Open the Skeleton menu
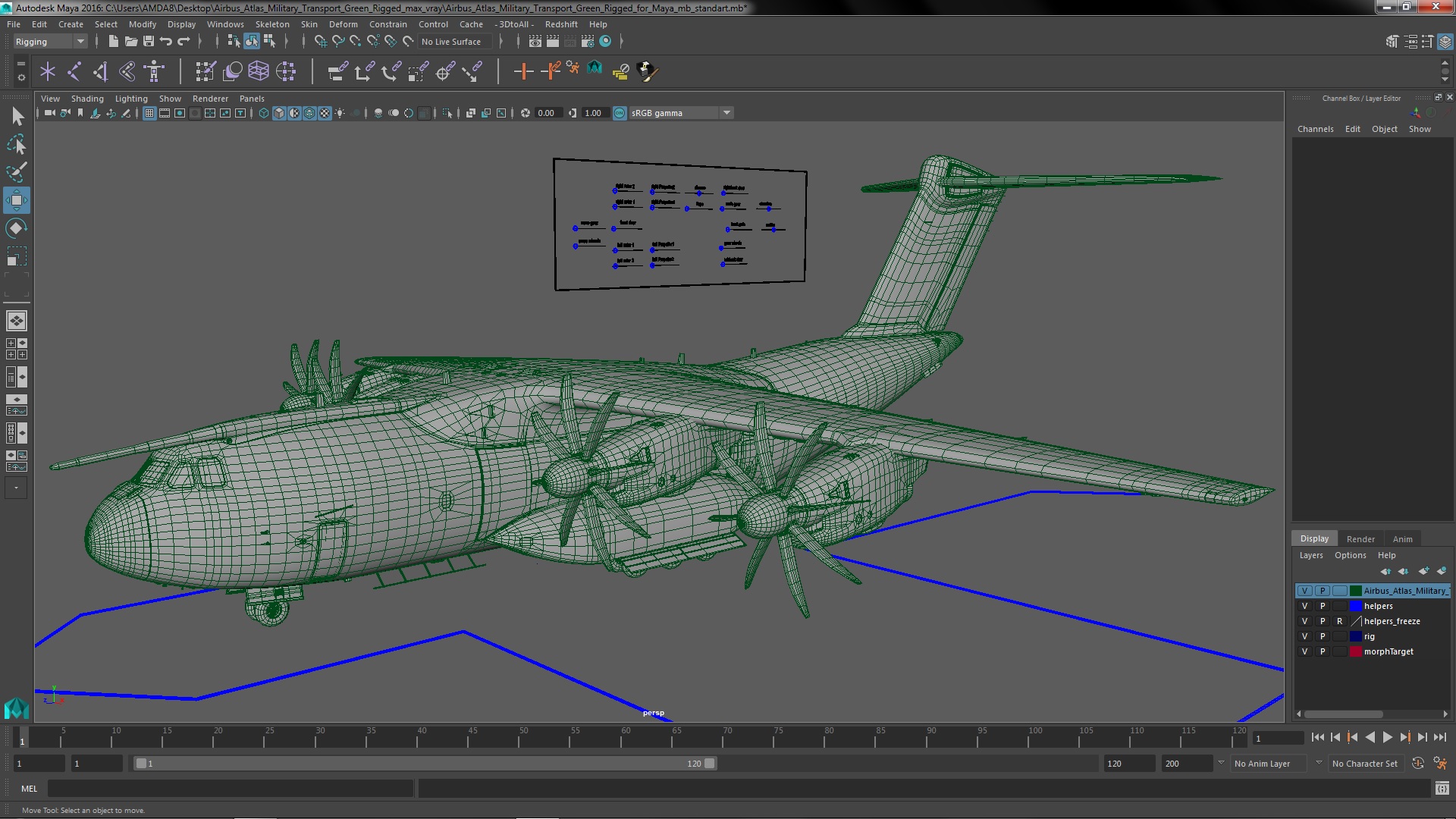This screenshot has height=819, width=1456. pyautogui.click(x=272, y=24)
